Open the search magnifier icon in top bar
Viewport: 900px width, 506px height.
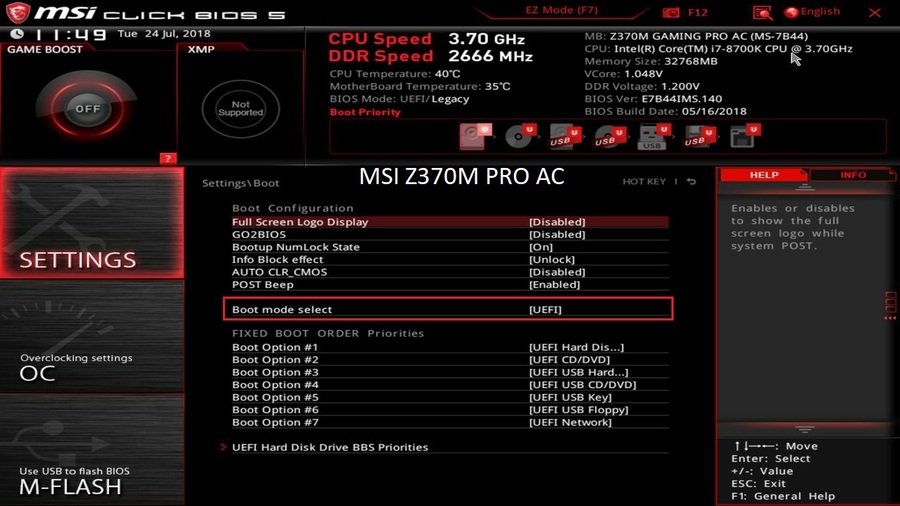762,13
